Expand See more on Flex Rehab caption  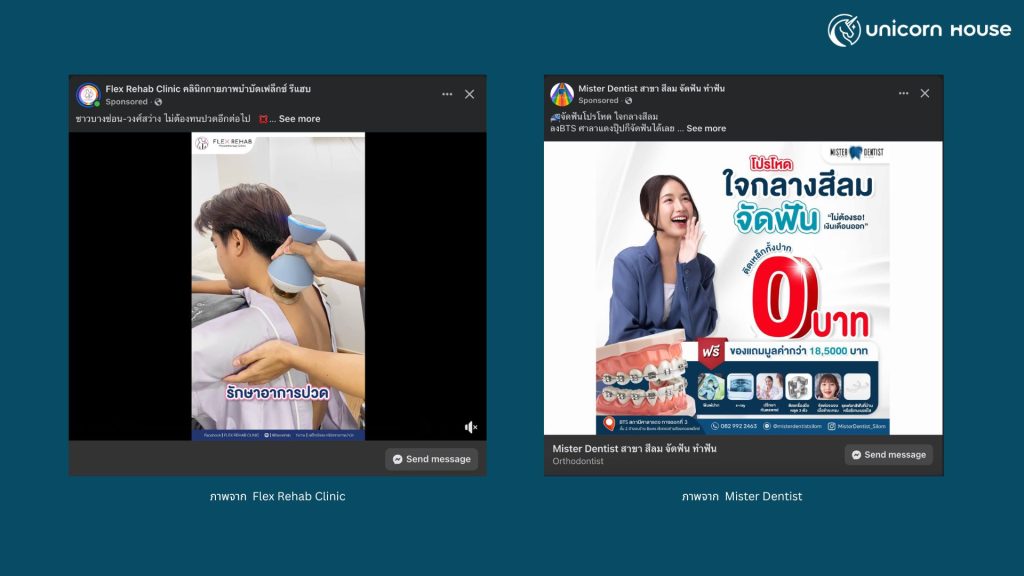coord(299,119)
